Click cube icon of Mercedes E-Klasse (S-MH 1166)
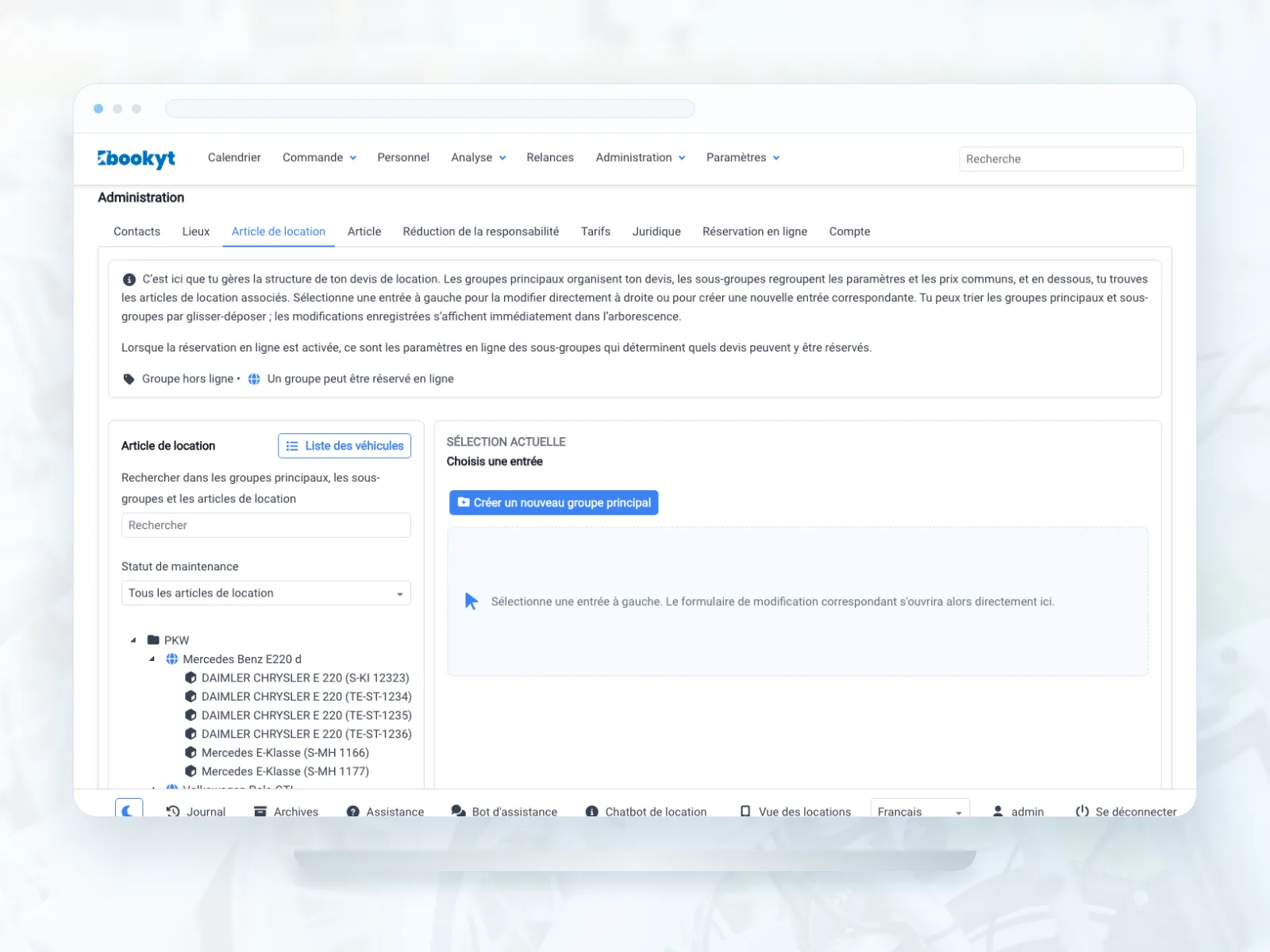Screen dimensions: 1270x952 coord(190,753)
